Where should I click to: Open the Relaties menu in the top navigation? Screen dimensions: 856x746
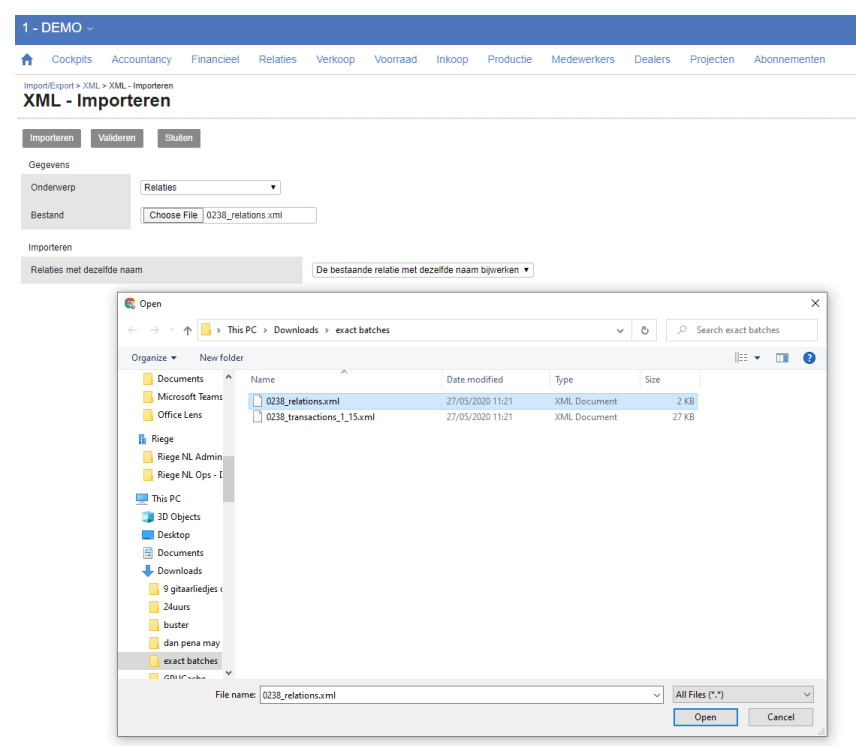coord(277,59)
